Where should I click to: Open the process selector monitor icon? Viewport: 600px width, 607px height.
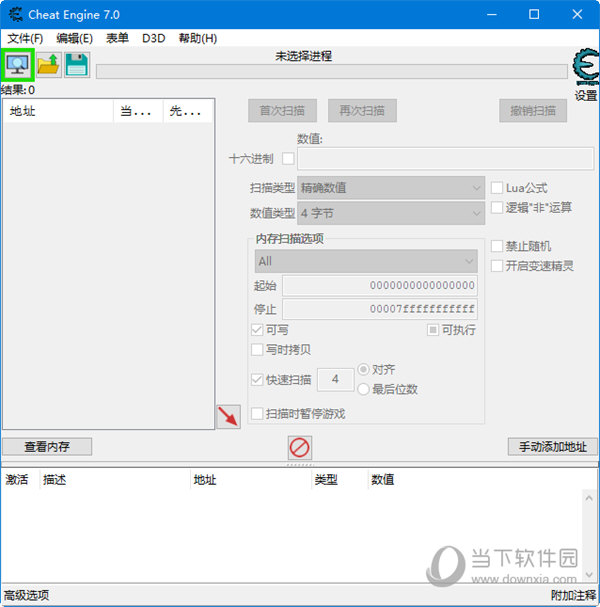[x=17, y=65]
